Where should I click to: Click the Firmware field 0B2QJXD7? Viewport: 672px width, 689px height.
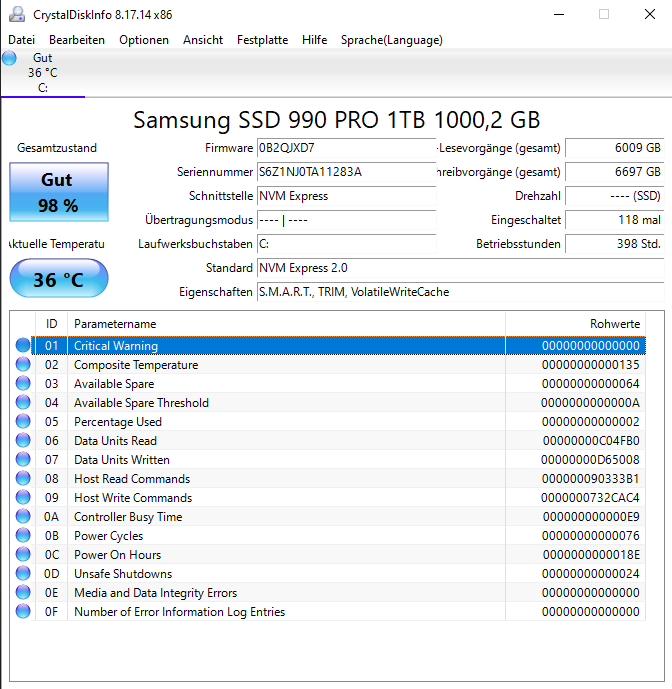[346, 148]
